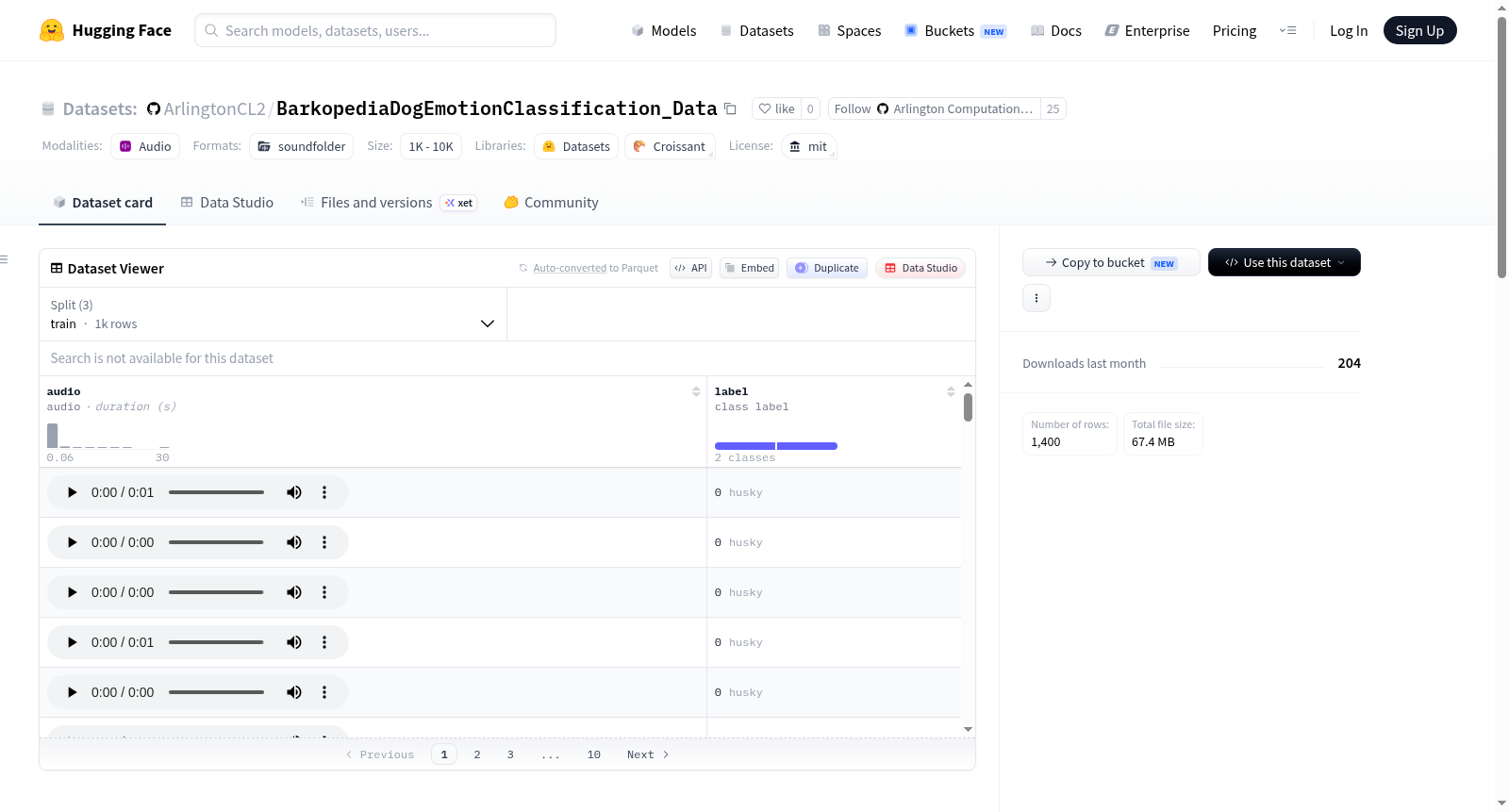The width and height of the screenshot is (1509, 812).
Task: Open more options on second audio player
Action: point(324,542)
